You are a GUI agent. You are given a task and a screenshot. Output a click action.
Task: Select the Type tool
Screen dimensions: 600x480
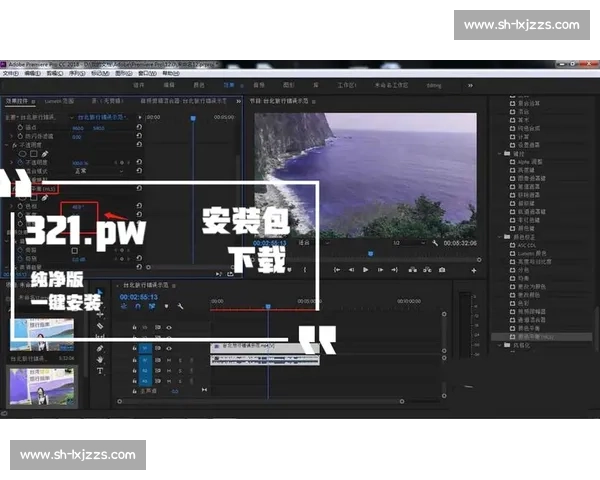(x=100, y=371)
